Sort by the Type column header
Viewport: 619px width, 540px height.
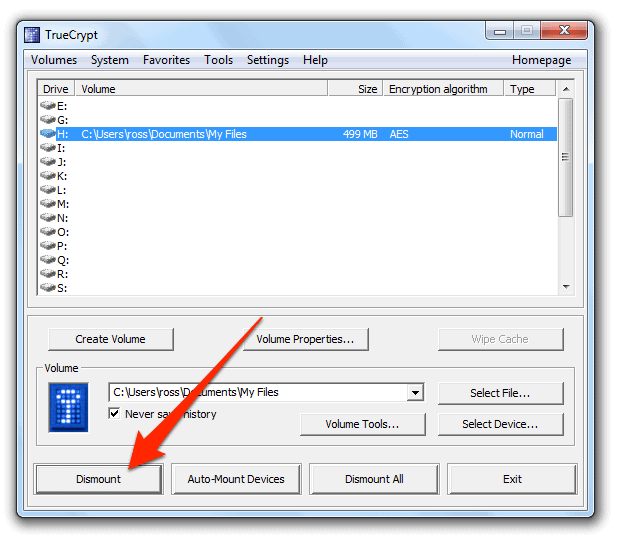pos(530,89)
